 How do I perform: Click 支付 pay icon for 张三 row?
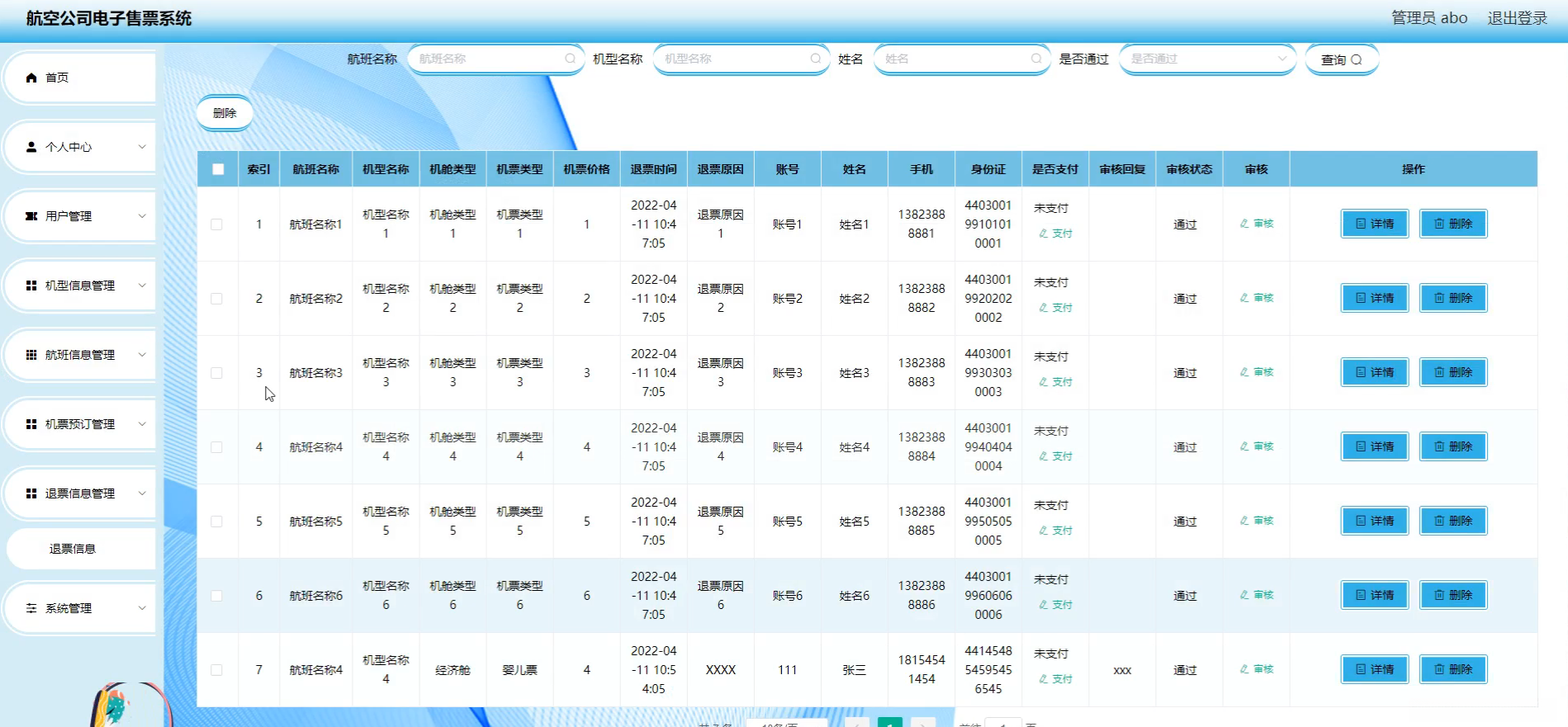pyautogui.click(x=1044, y=679)
